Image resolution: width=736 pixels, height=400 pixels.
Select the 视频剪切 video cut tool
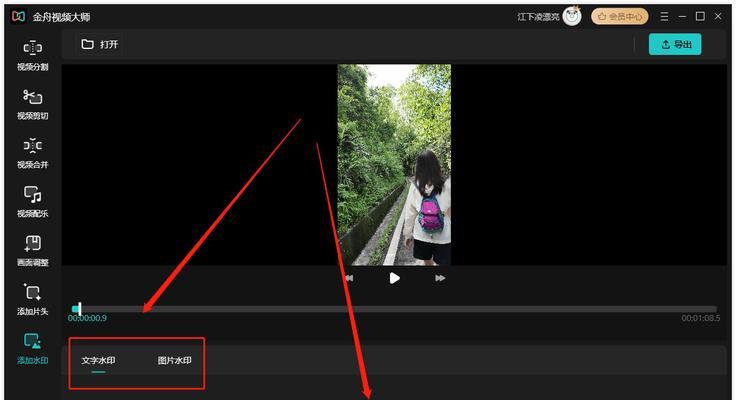33,104
